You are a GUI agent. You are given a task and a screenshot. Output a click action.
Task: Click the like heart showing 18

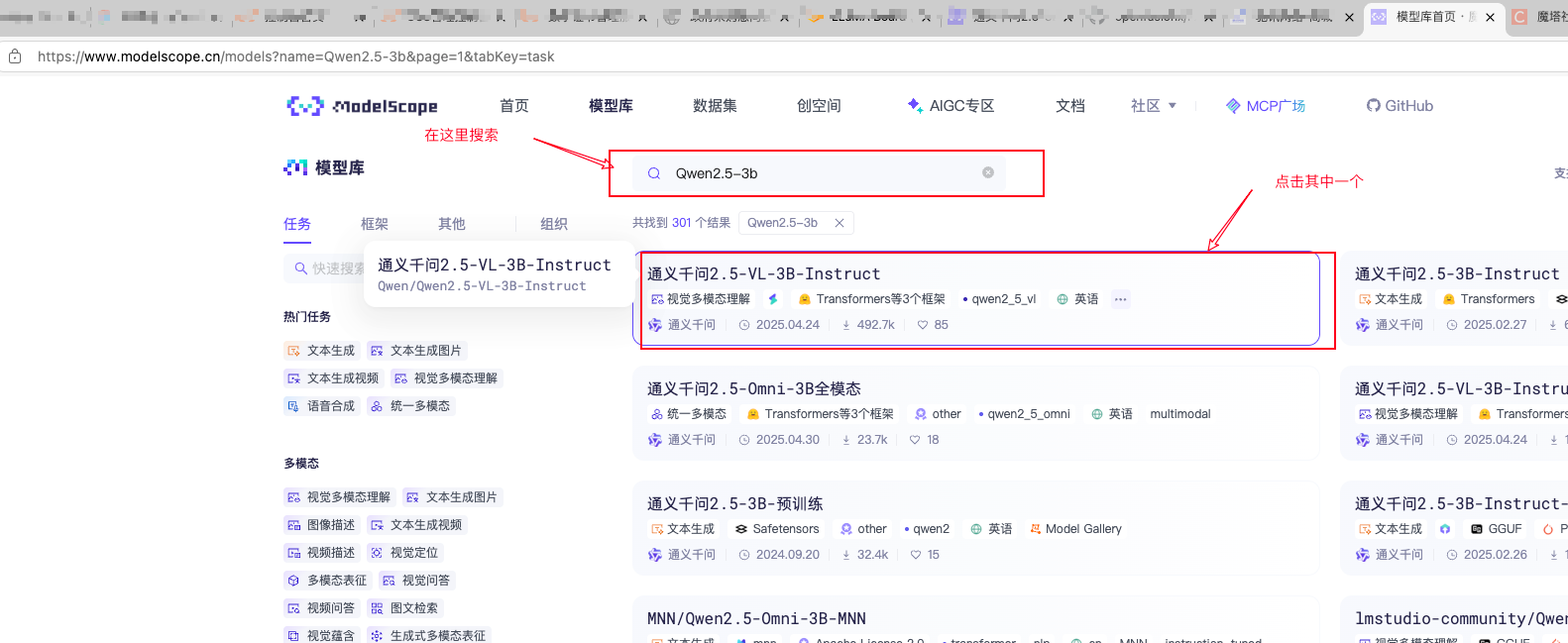coord(915,440)
